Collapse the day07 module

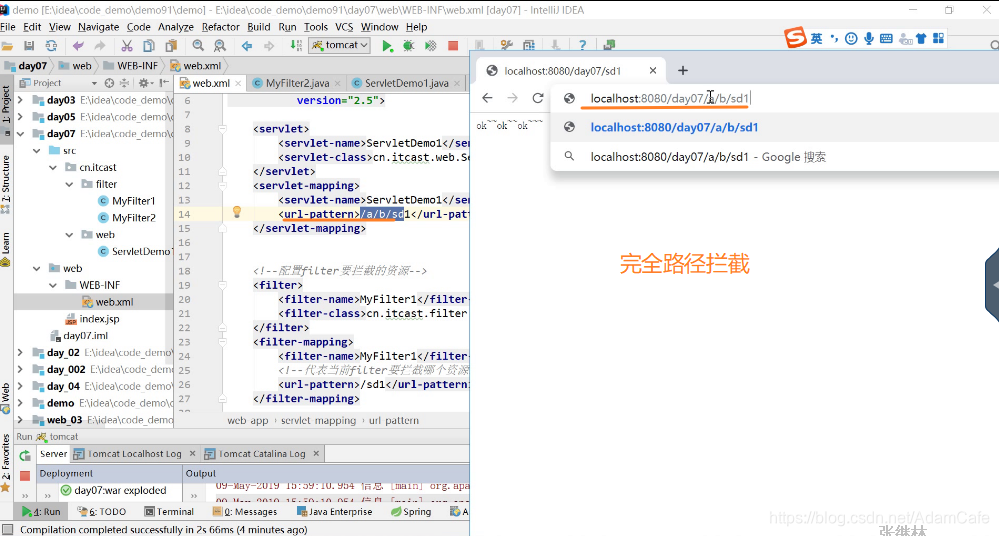(20, 134)
